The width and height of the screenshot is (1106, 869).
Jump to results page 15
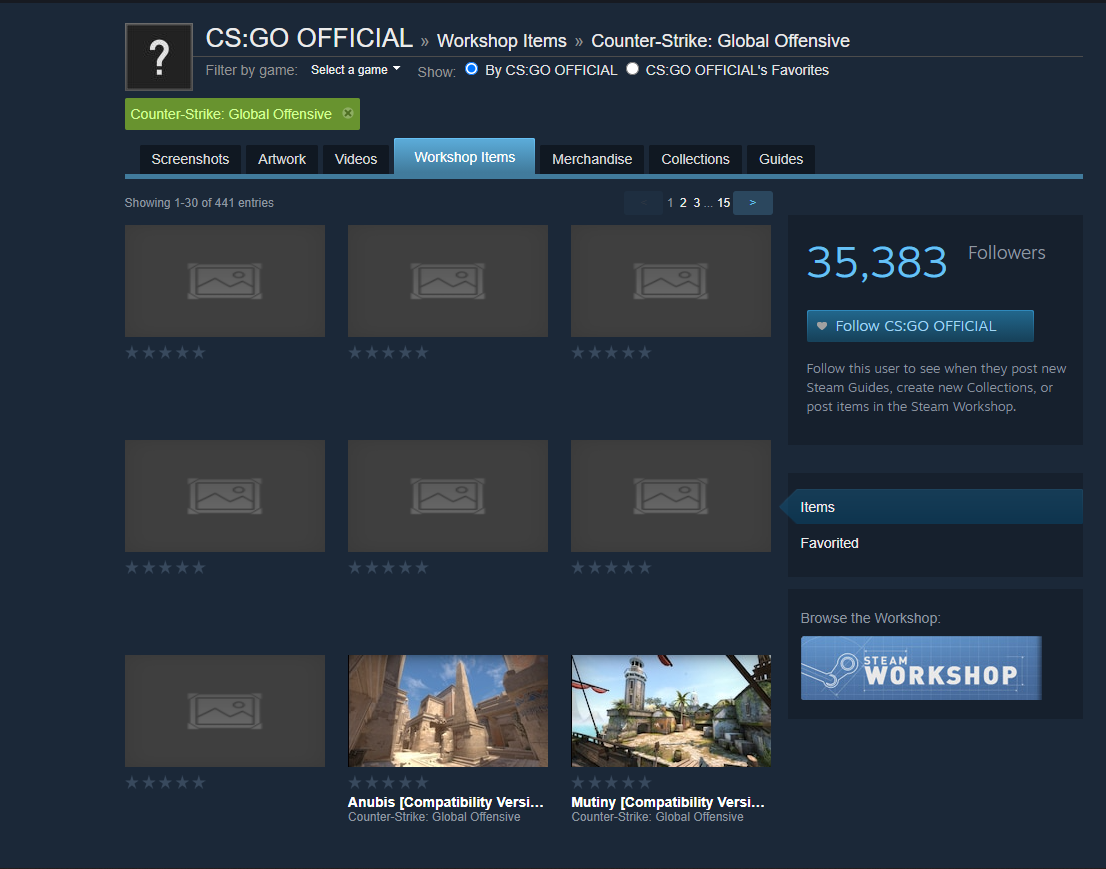click(724, 202)
